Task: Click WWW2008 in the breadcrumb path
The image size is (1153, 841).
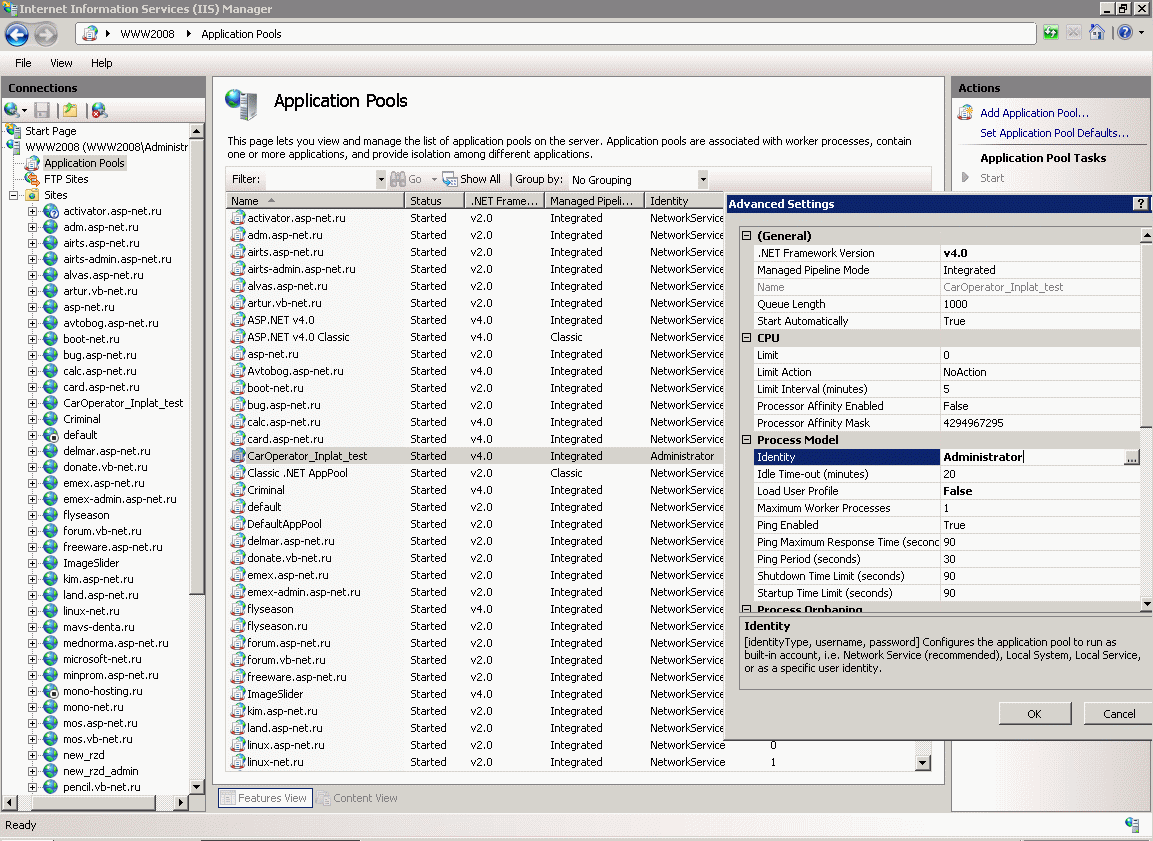Action: [148, 34]
